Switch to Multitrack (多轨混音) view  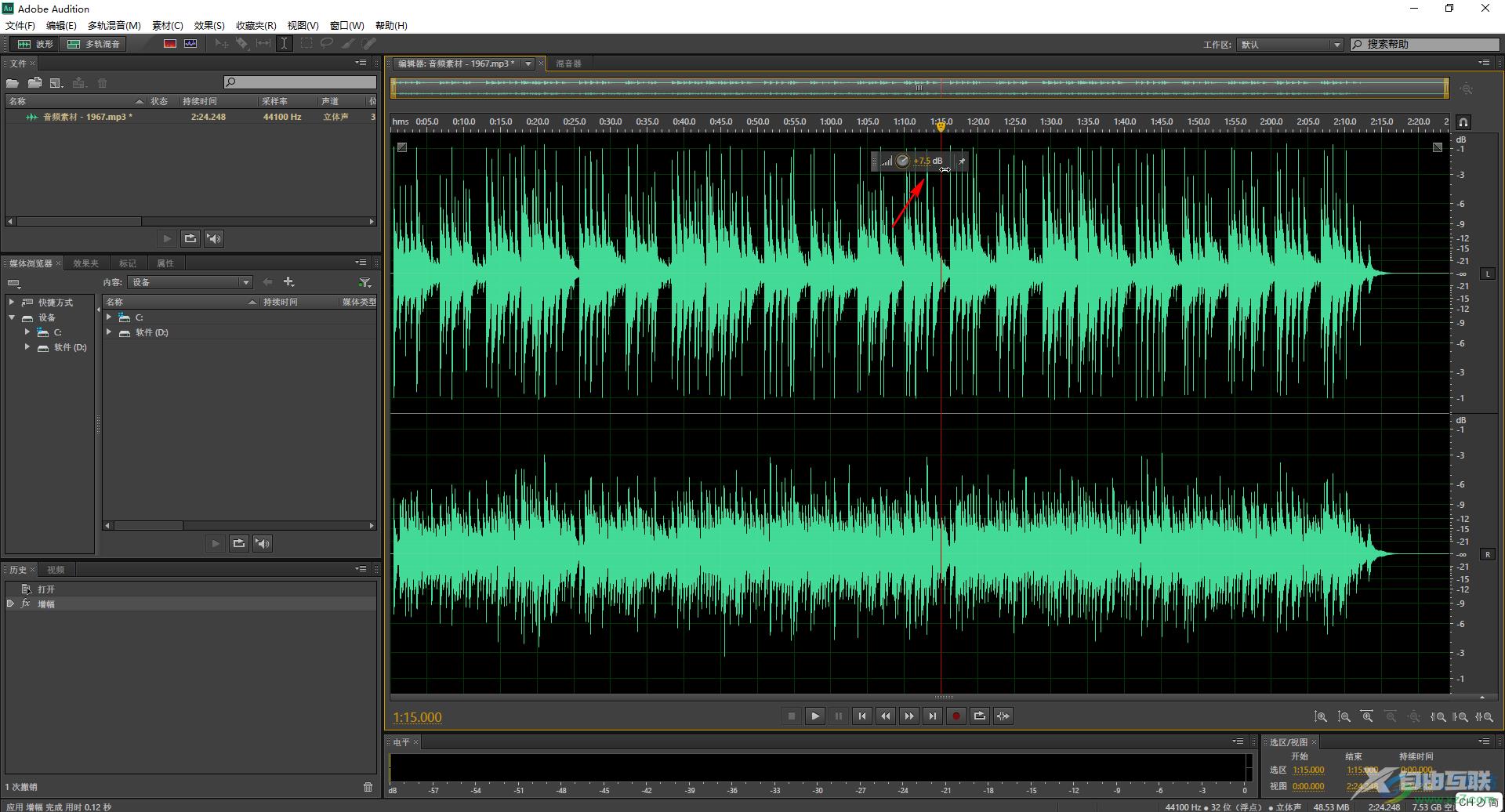94,44
